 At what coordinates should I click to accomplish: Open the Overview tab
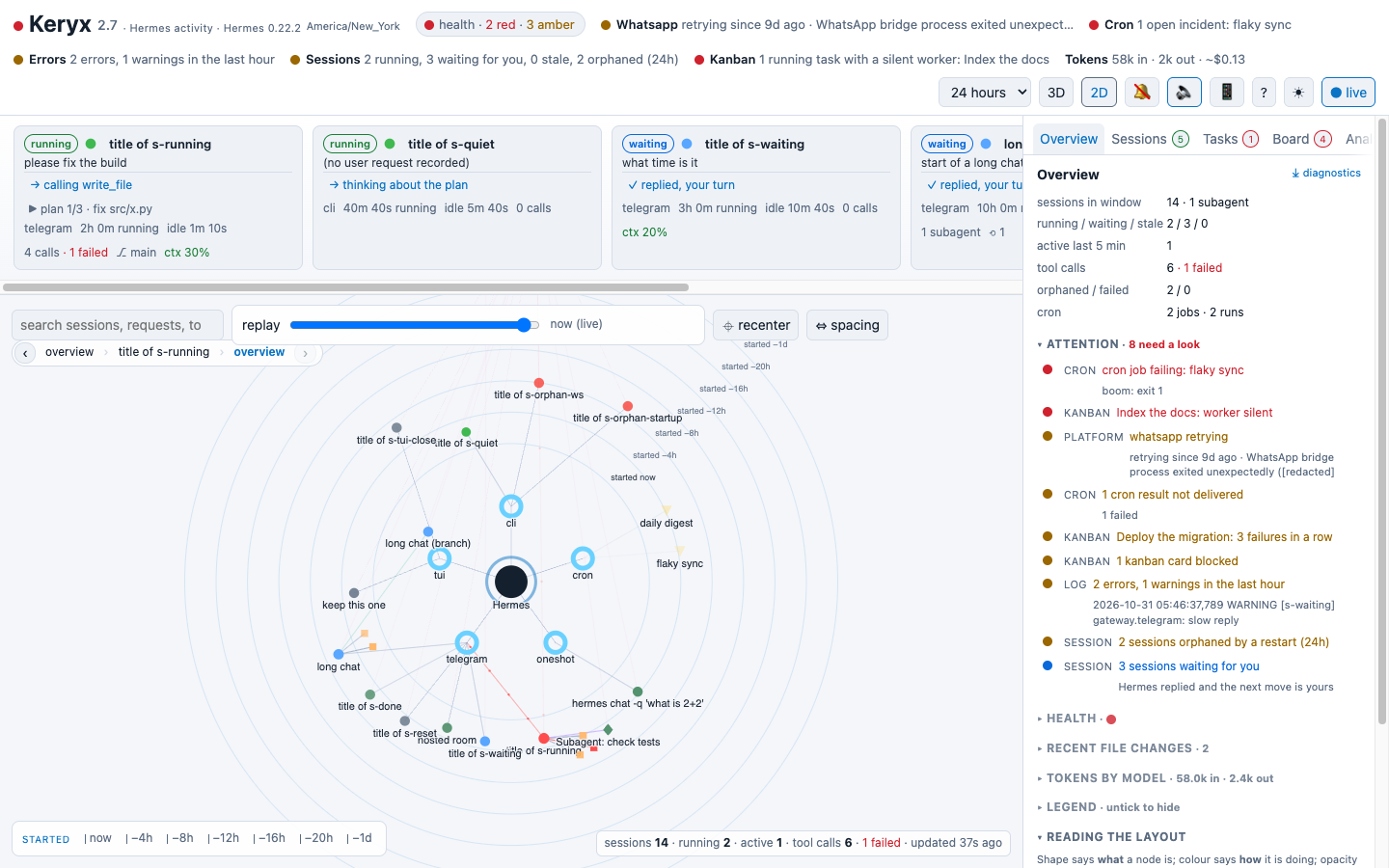click(x=1069, y=139)
